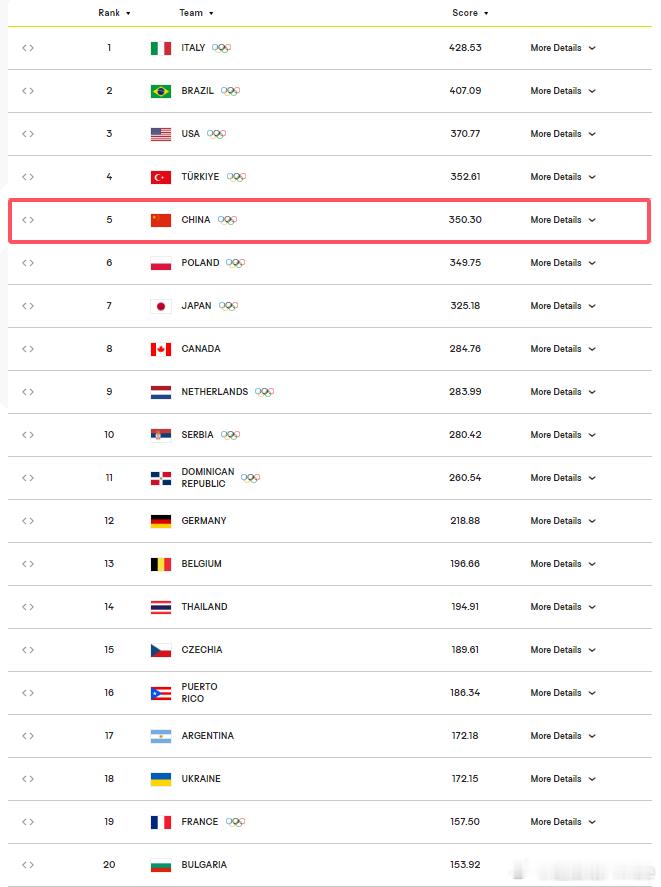The height and width of the screenshot is (887, 661).
Task: Click the Japan flag icon
Action: pyautogui.click(x=161, y=306)
